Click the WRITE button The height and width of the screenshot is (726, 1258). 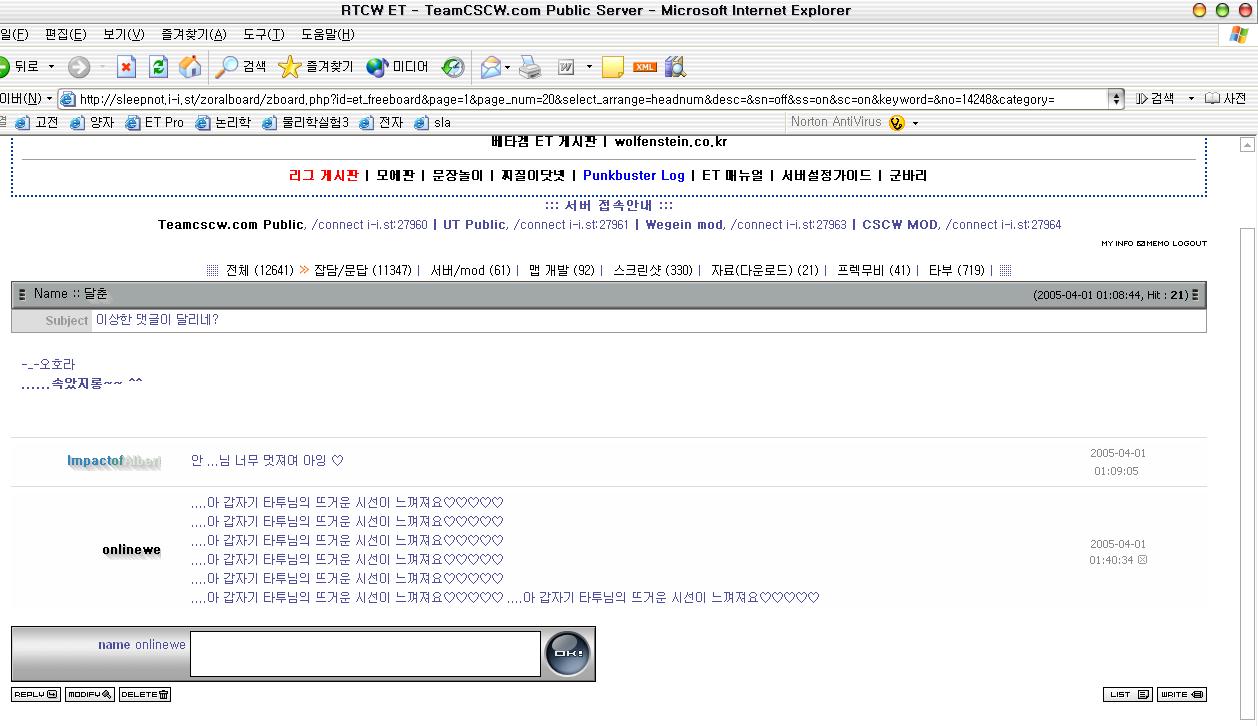[1181, 694]
